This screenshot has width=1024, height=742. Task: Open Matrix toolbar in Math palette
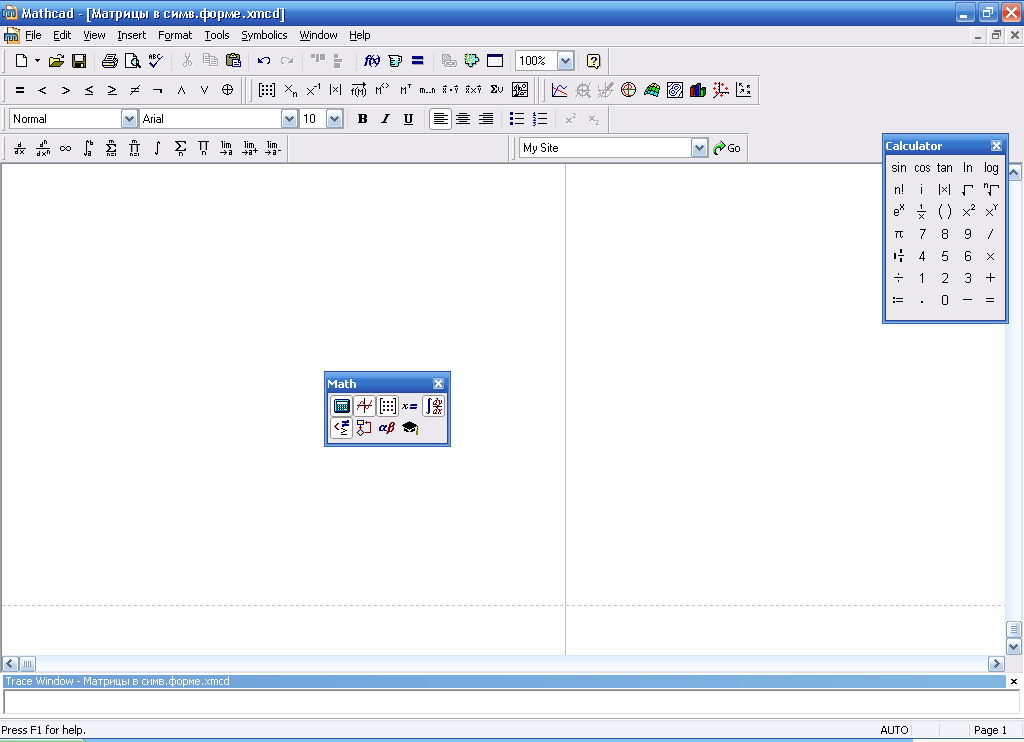387,406
